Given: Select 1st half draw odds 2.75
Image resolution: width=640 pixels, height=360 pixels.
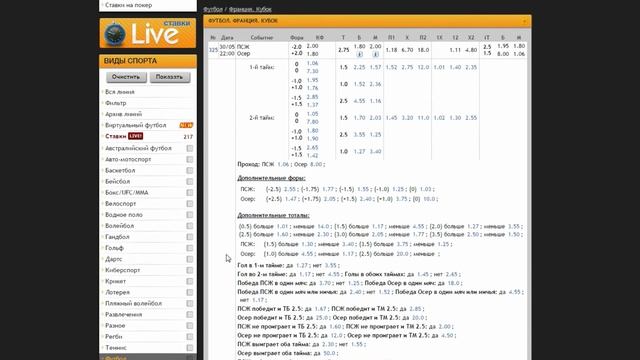Looking at the screenshot, I should click(x=407, y=67).
